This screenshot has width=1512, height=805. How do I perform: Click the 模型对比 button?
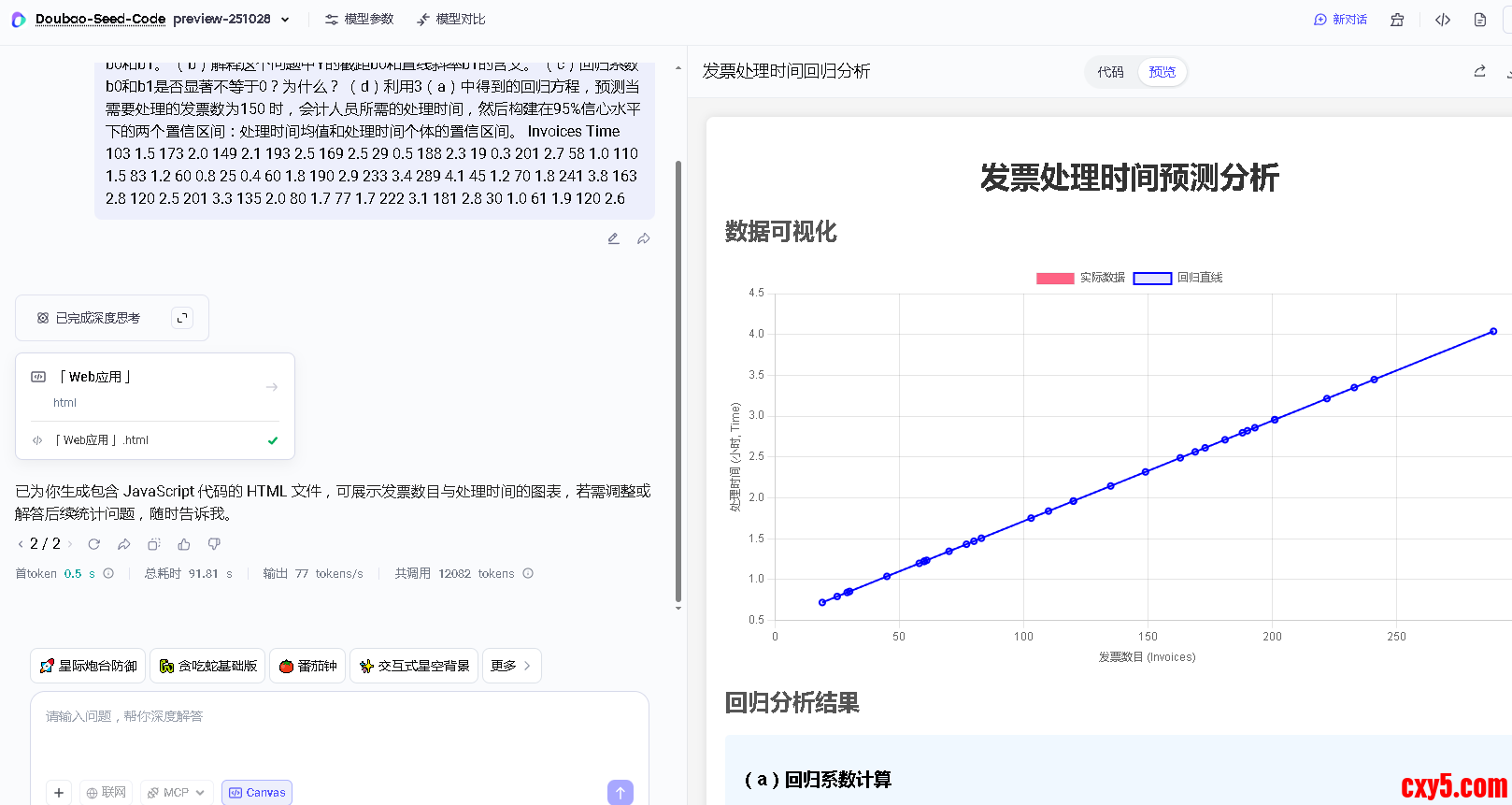451,20
